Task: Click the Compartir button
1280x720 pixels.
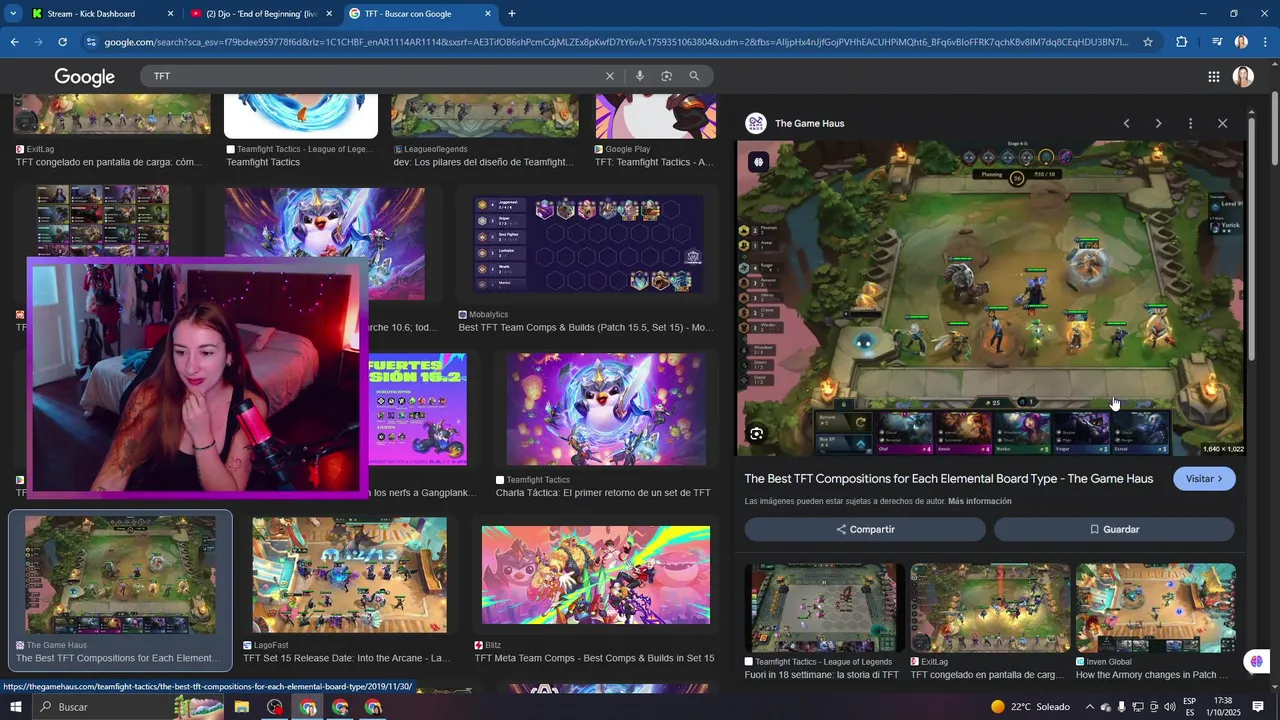Action: pos(865,529)
